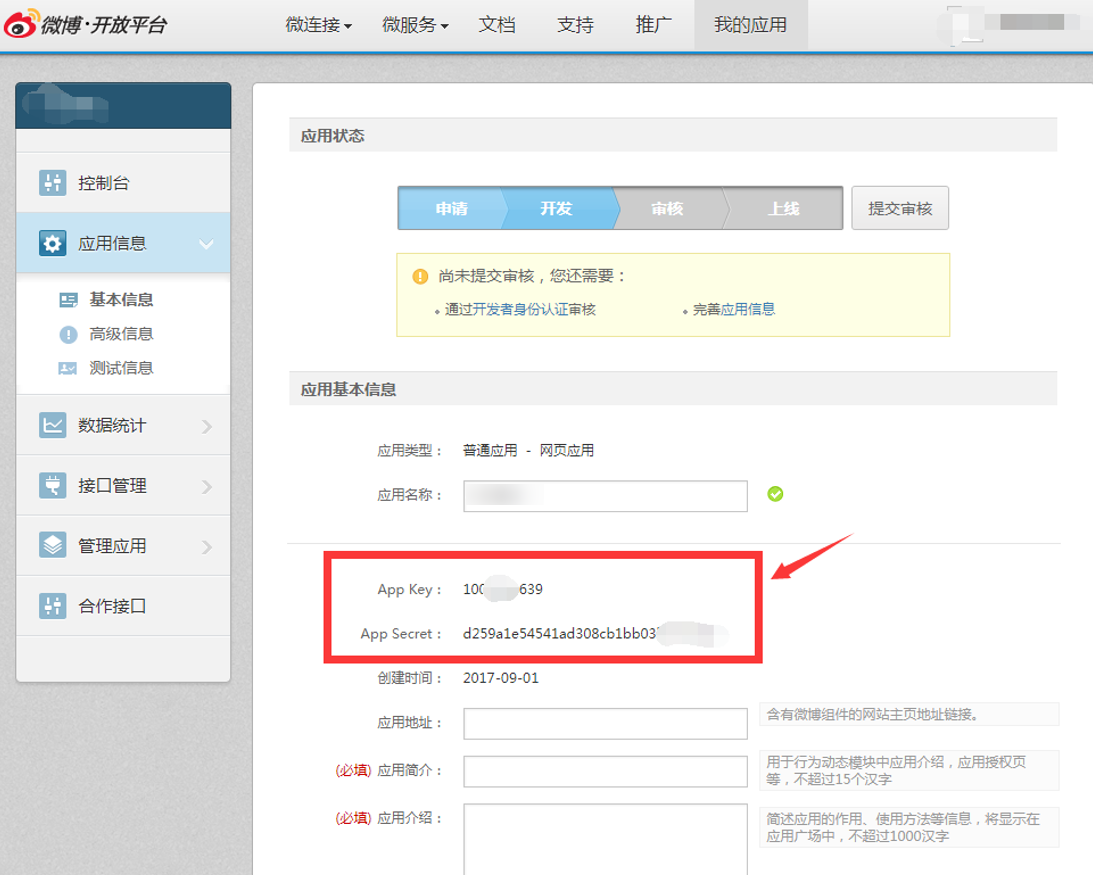
Task: Open the 微连接 dropdown menu
Action: (319, 25)
